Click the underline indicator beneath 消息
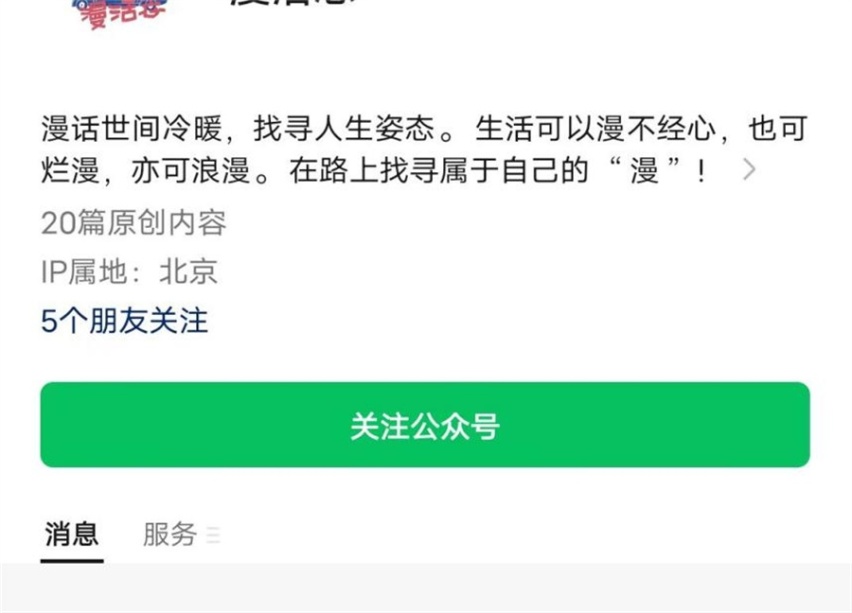This screenshot has width=852, height=613. click(x=72, y=561)
